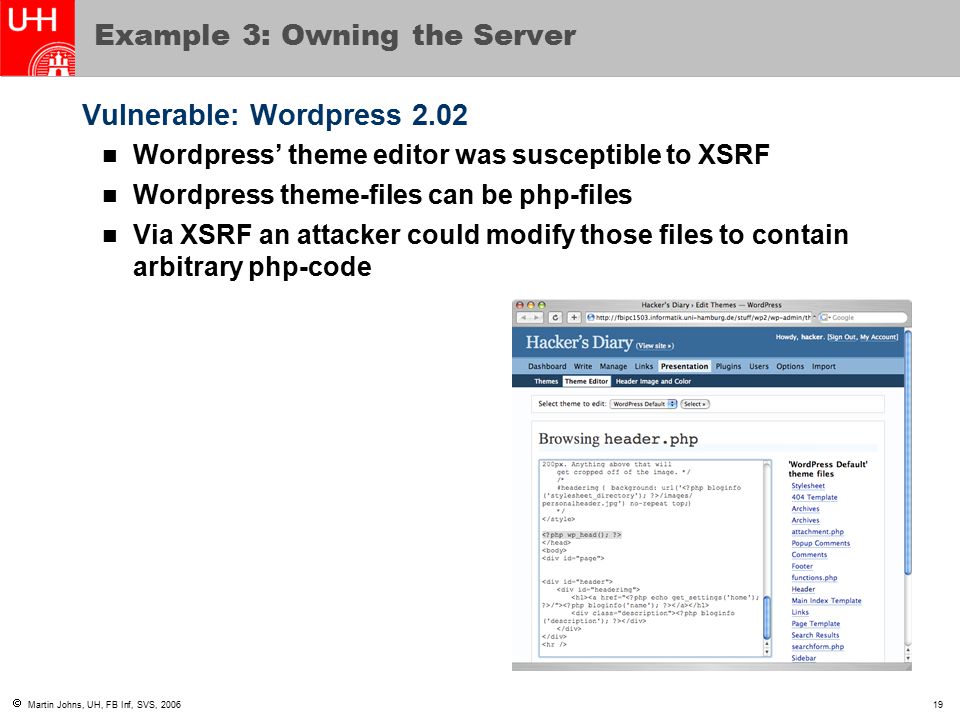Screen dimensions: 960x720
Task: Click the Google search field
Action: tap(863, 318)
